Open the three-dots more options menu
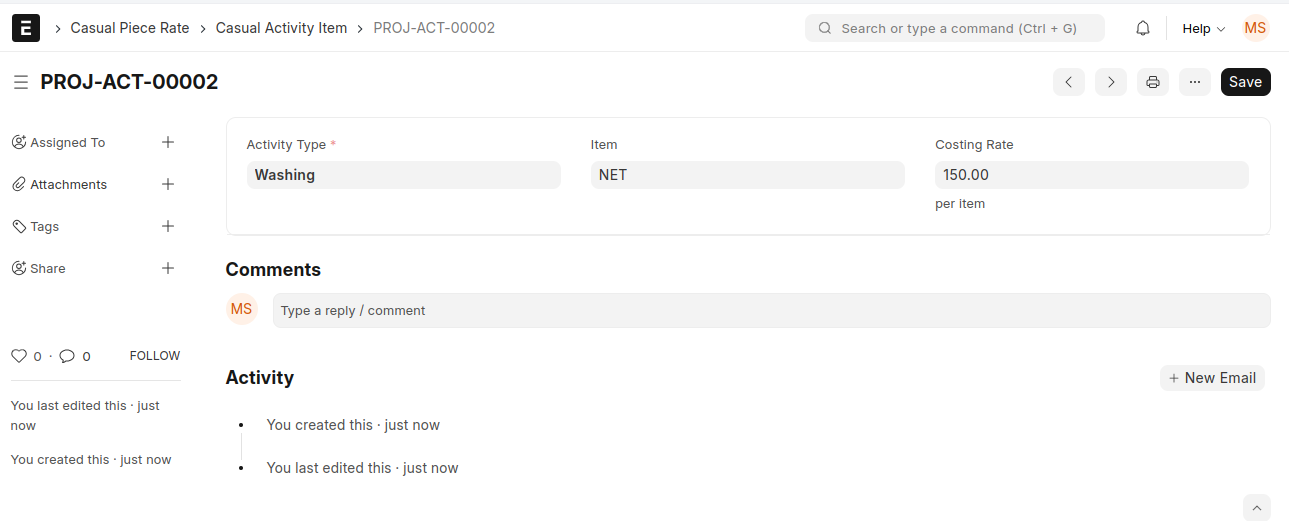This screenshot has width=1289, height=521. [x=1195, y=82]
